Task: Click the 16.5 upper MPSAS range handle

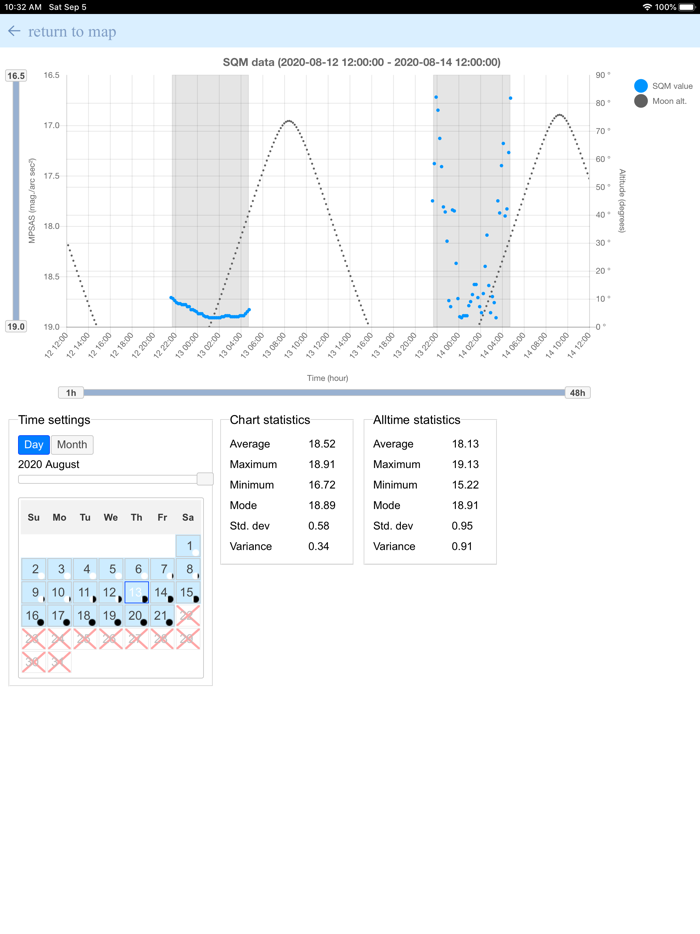Action: tap(16, 76)
